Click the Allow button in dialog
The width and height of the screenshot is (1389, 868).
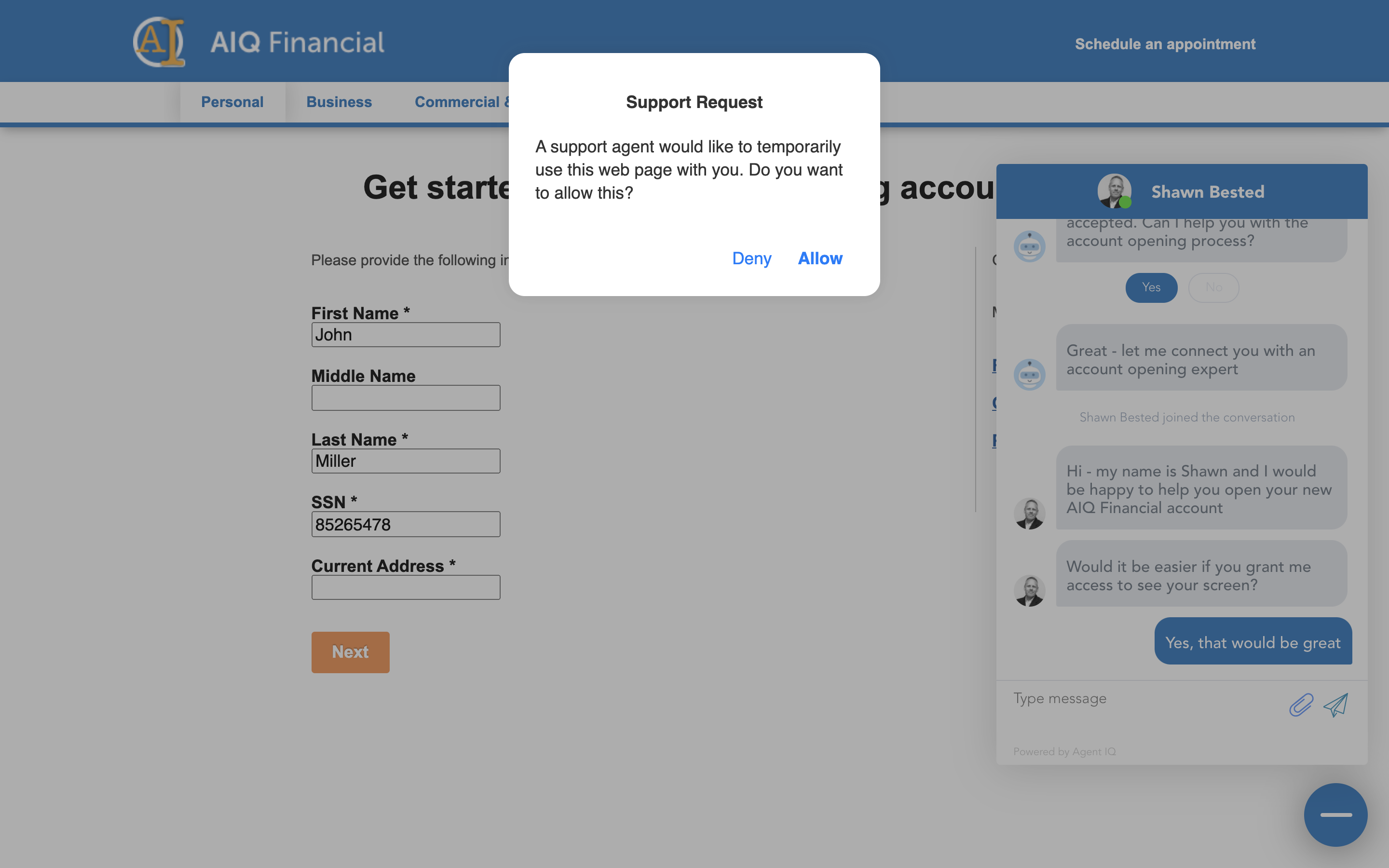820,258
